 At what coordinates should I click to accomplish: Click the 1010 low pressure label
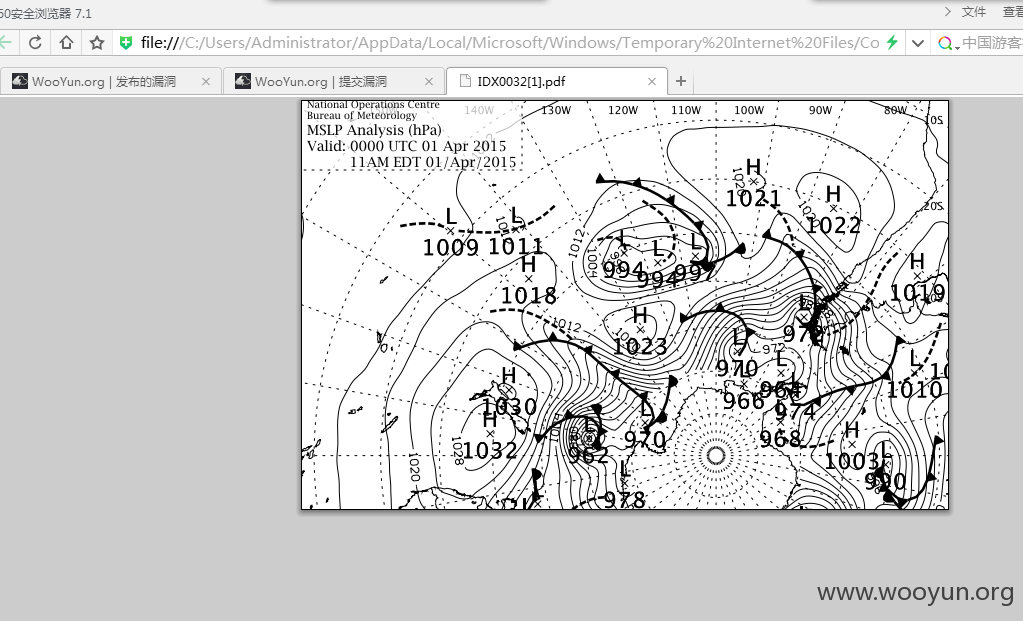[x=914, y=390]
